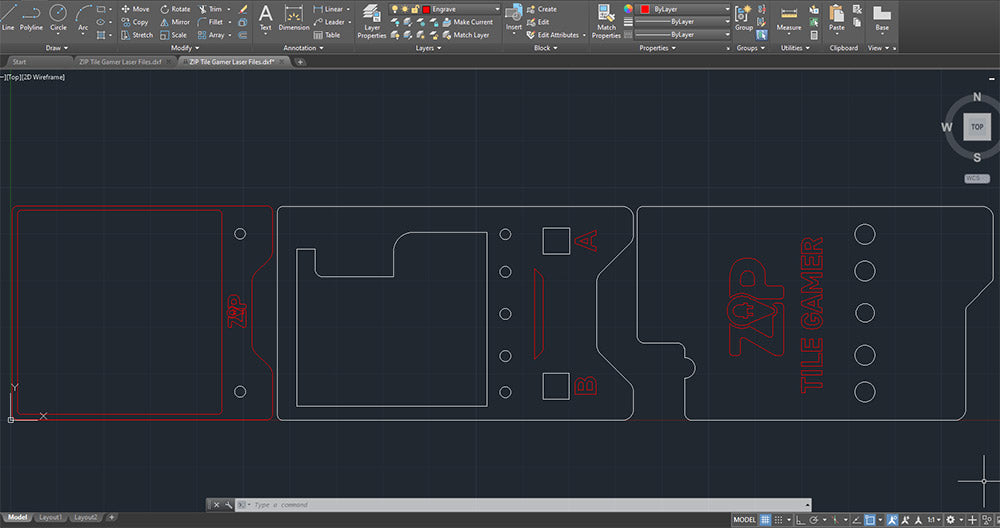Toggle ortho mode in status bar

(x=803, y=520)
